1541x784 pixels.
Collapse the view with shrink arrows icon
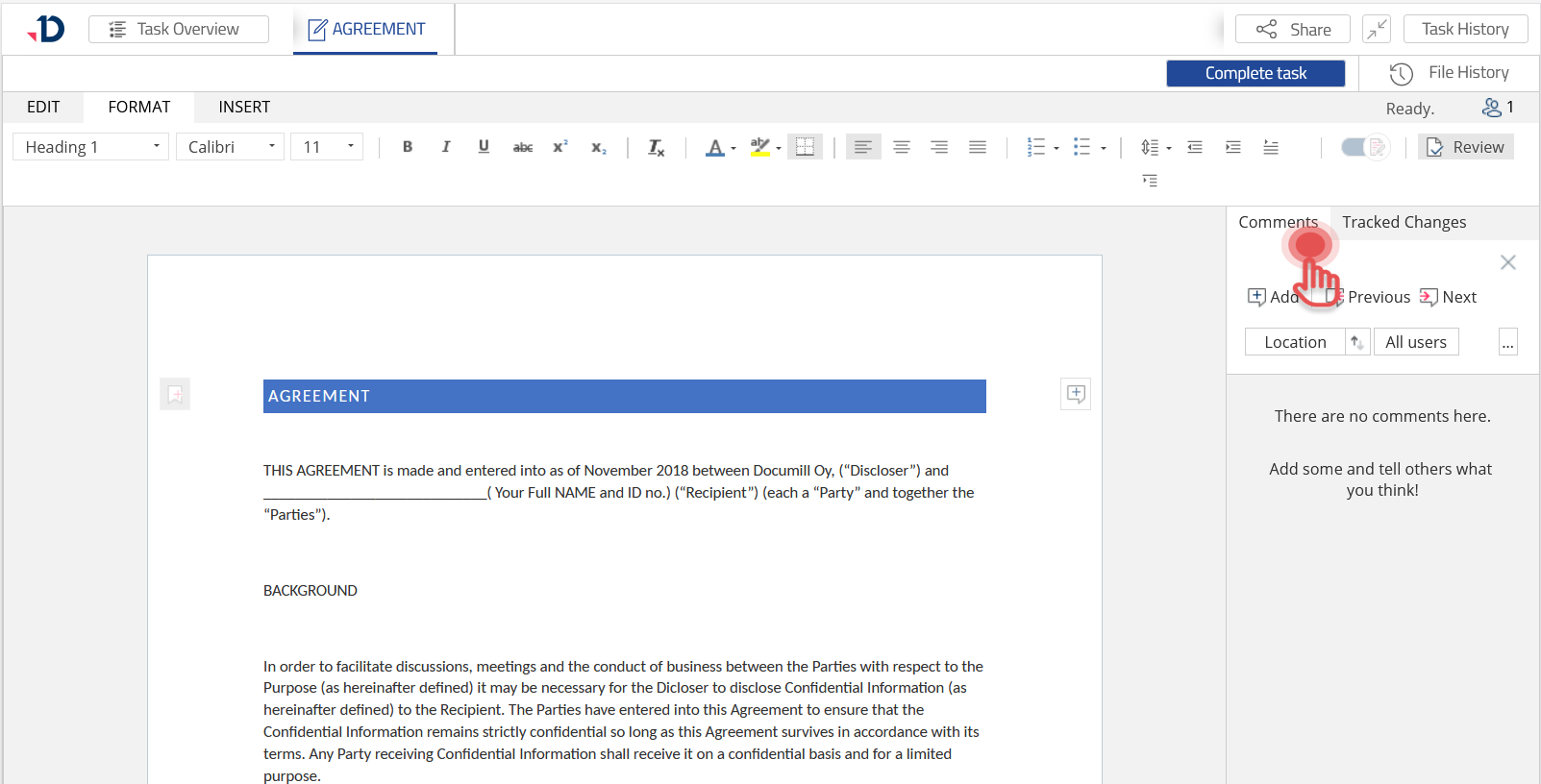pos(1377,29)
